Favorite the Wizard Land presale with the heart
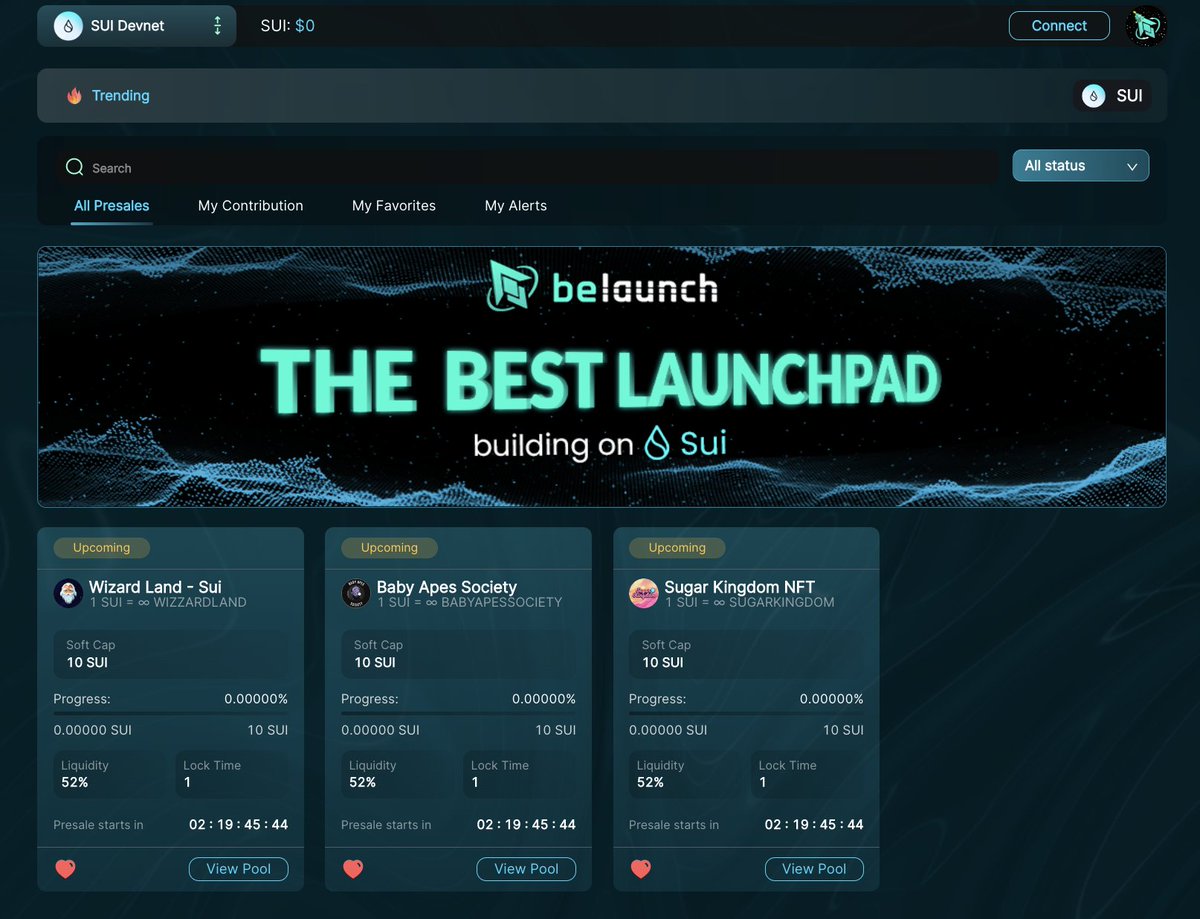Screen dimensions: 1200x919 click(x=65, y=869)
